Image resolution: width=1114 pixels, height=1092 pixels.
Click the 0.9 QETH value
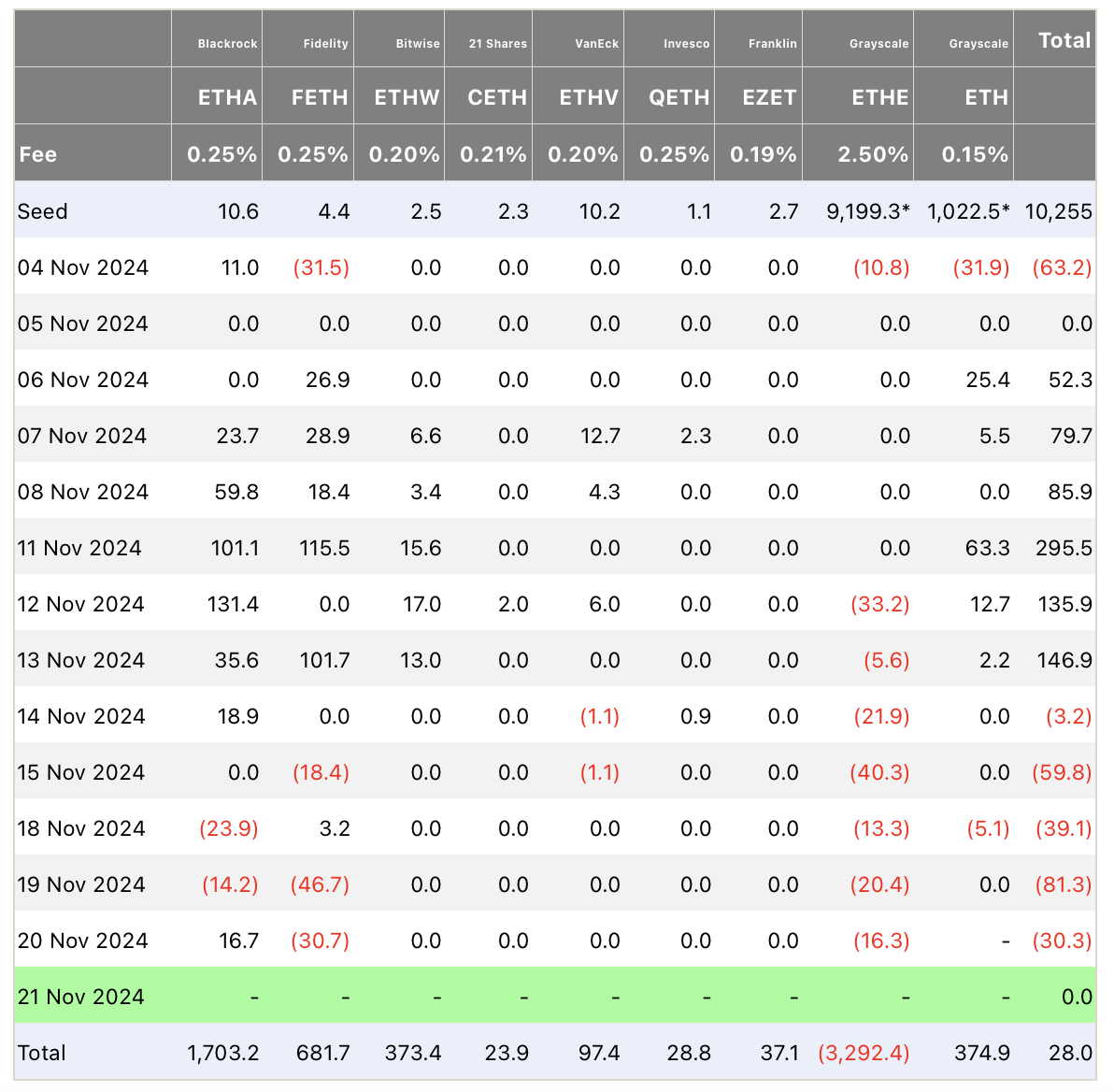point(695,716)
